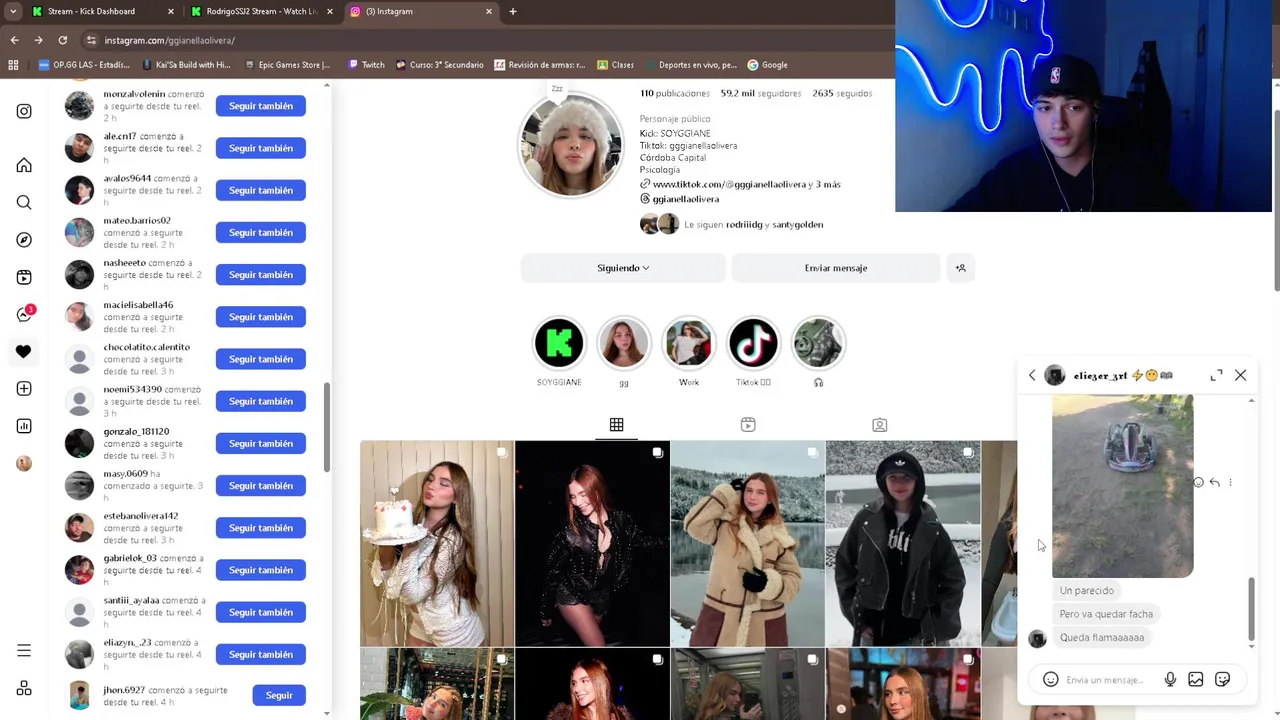Open Instagram home from sidebar house icon
This screenshot has width=1280, height=720.
pyautogui.click(x=24, y=165)
